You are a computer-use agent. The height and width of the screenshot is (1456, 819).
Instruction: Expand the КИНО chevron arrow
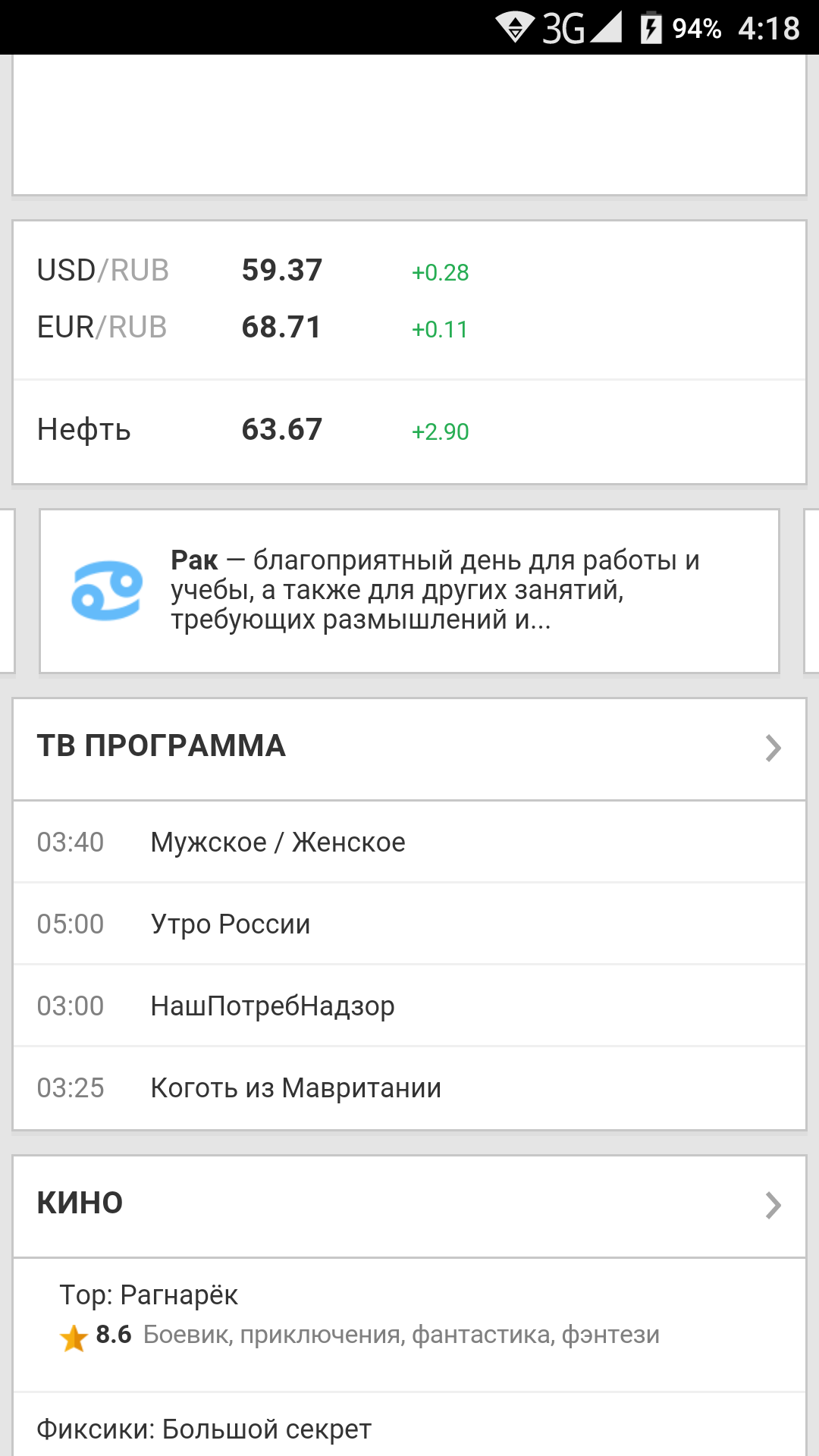773,1205
